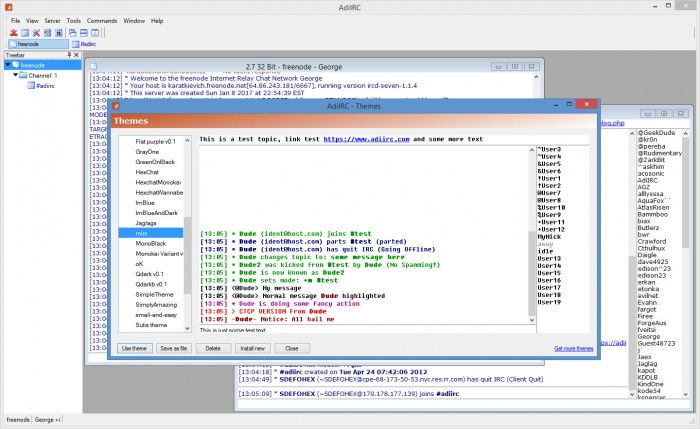The width and height of the screenshot is (700, 429).
Task: Click the server icon beside freenode in the Treebar
Action: click(16, 65)
